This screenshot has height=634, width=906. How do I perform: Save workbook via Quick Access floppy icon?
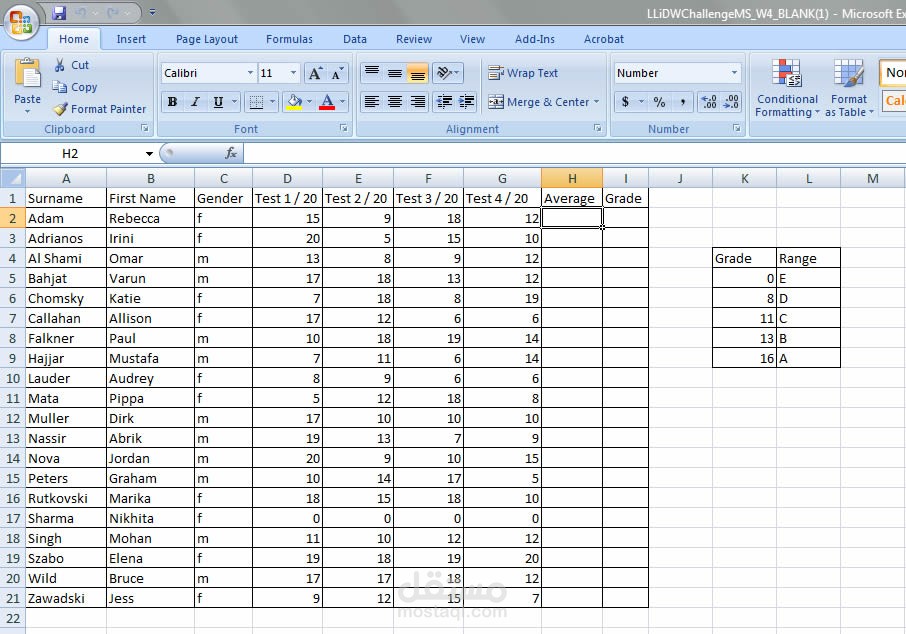(x=59, y=12)
